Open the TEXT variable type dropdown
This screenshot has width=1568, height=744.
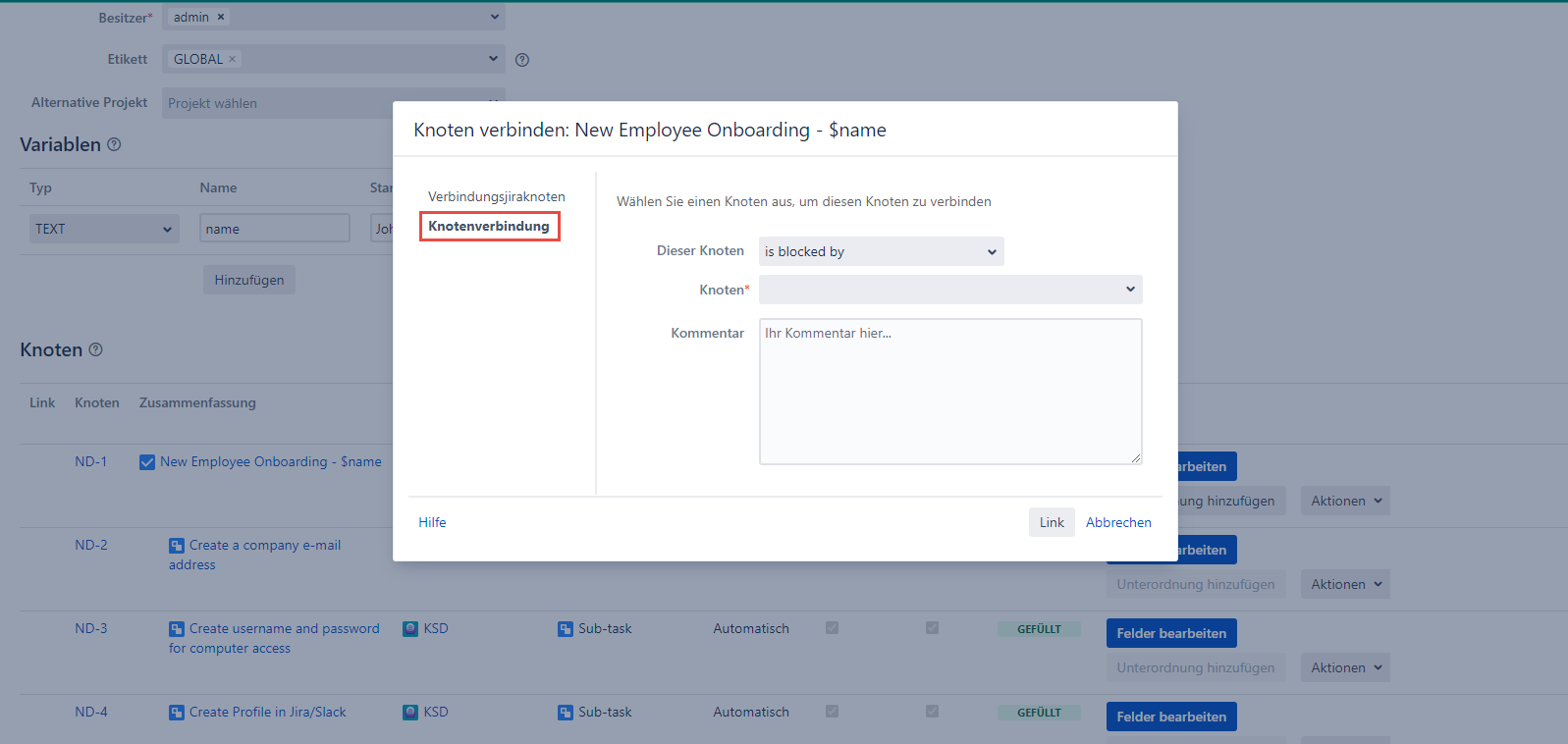103,229
